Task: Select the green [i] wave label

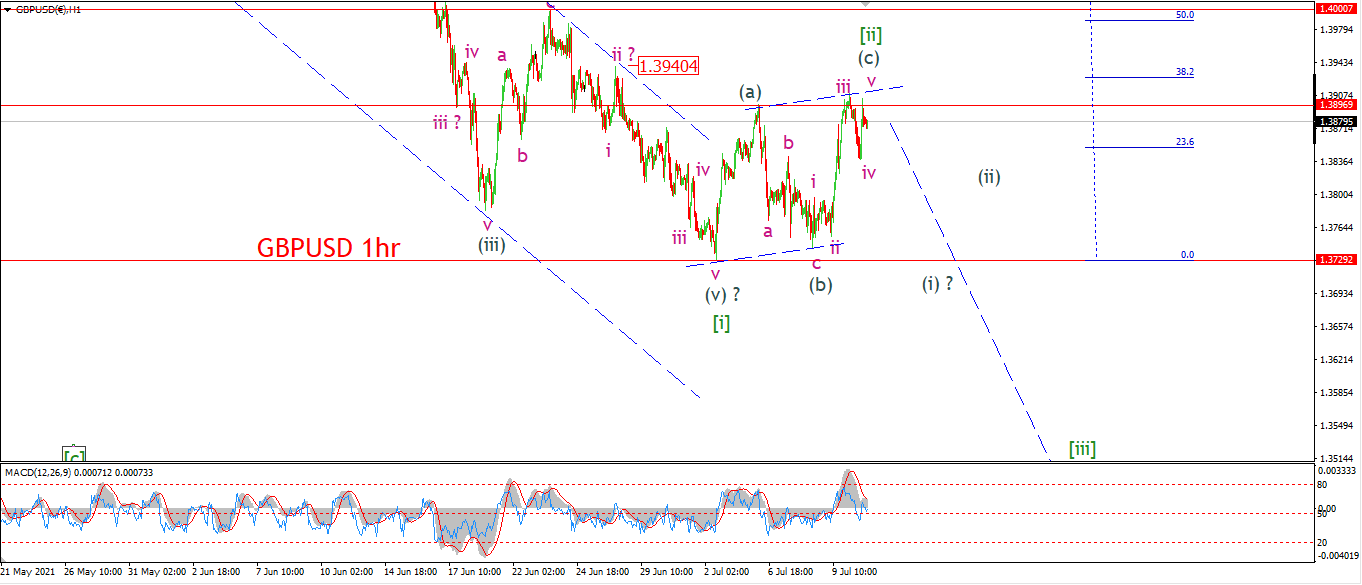Action: [x=721, y=322]
